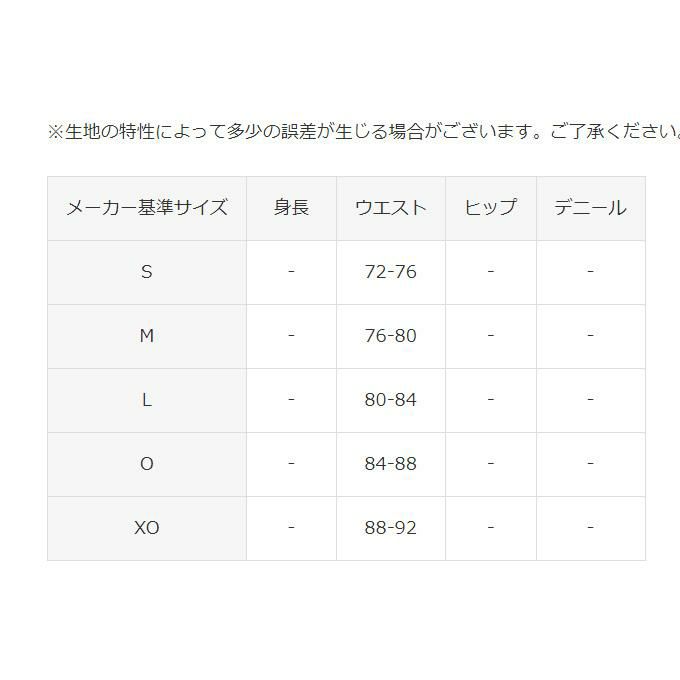Click the デニール column header
Image resolution: width=680 pixels, height=680 pixels.
point(590,208)
